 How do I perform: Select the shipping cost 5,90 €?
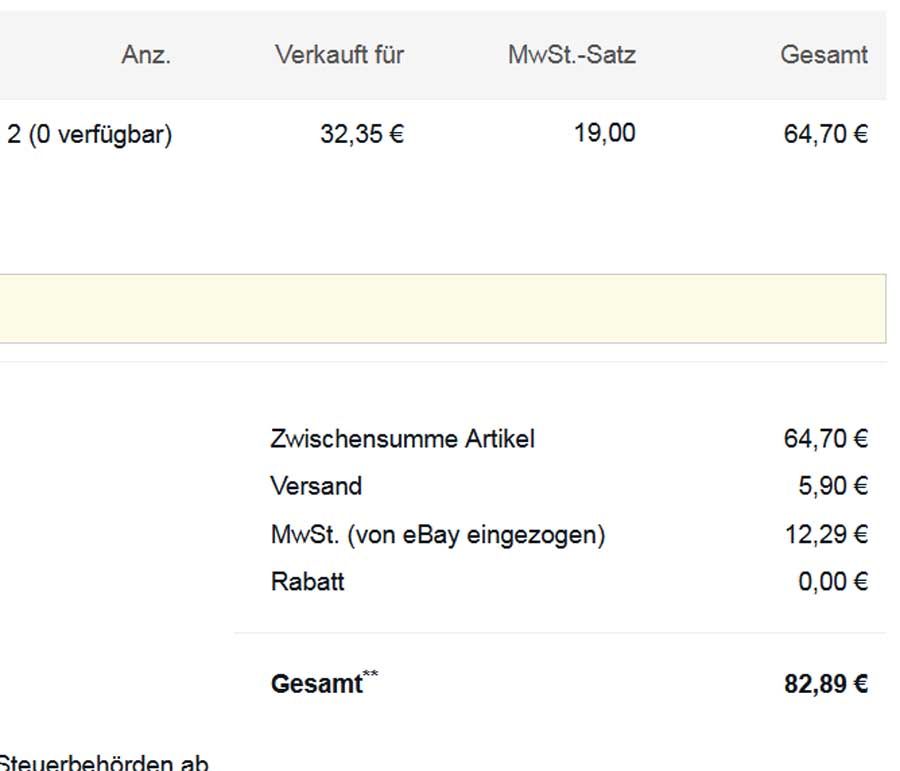click(x=832, y=486)
